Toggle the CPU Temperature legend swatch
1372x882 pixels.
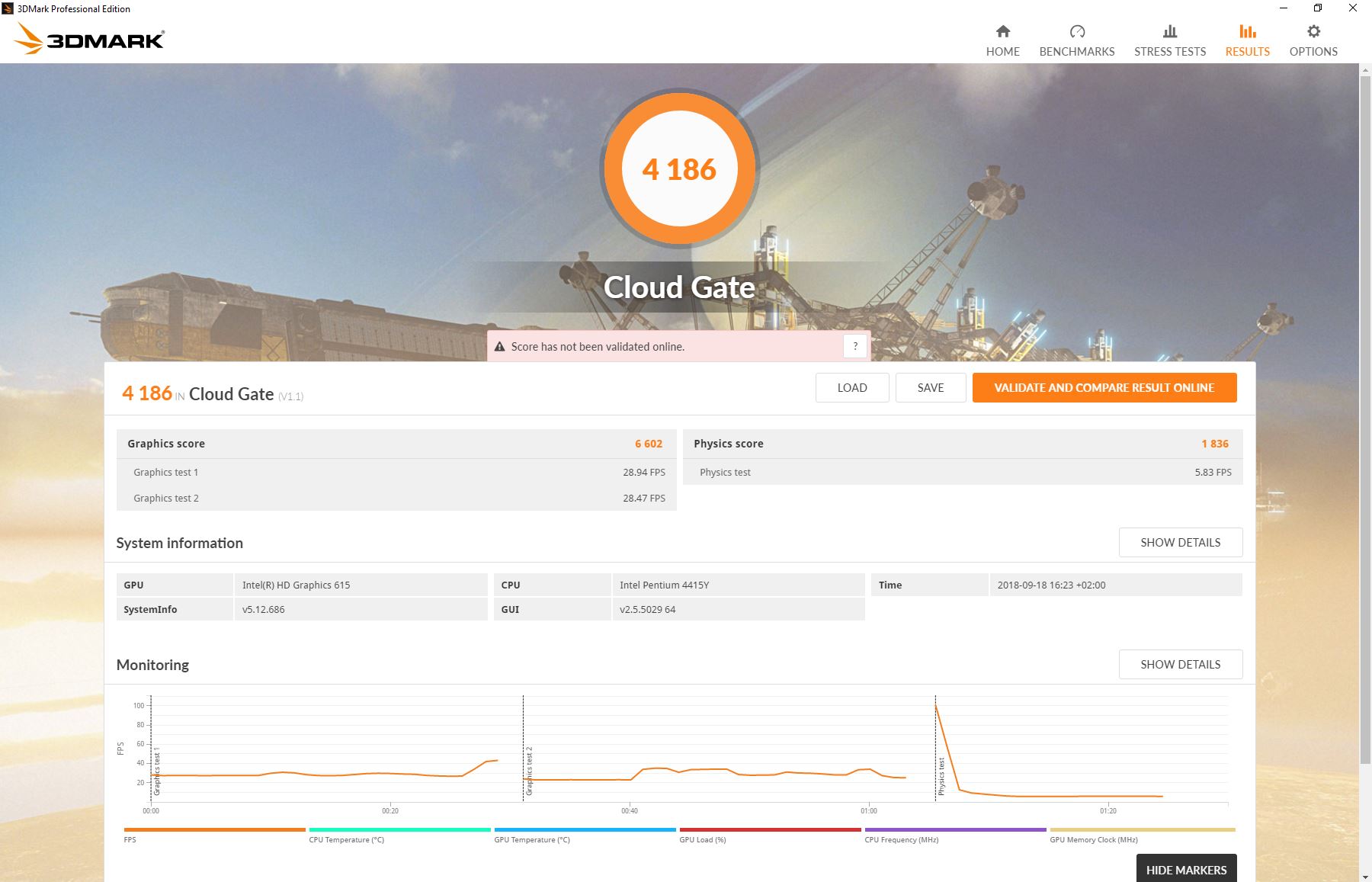click(399, 829)
